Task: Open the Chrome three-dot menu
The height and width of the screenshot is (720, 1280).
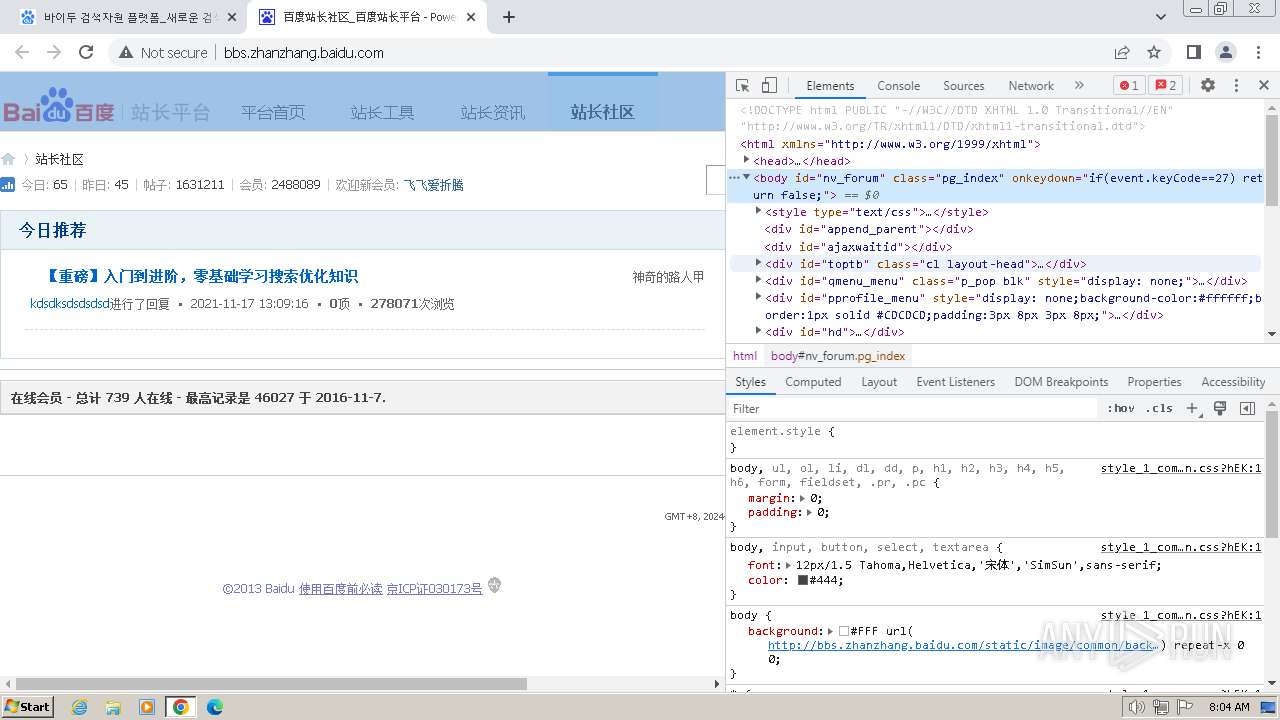Action: tap(1259, 52)
